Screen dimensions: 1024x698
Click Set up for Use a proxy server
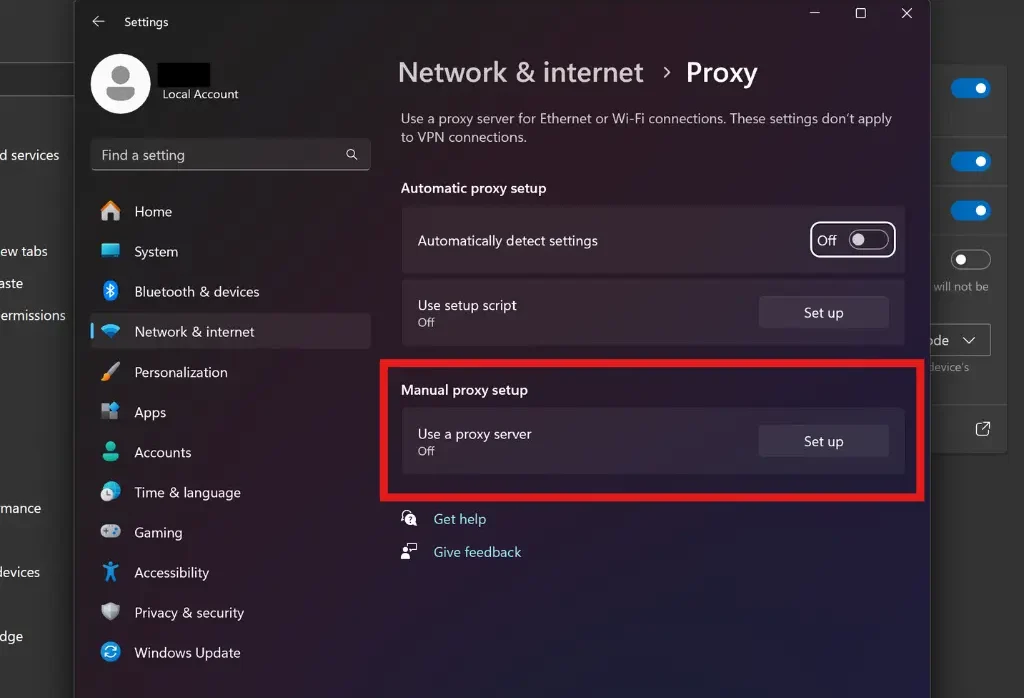click(x=824, y=441)
